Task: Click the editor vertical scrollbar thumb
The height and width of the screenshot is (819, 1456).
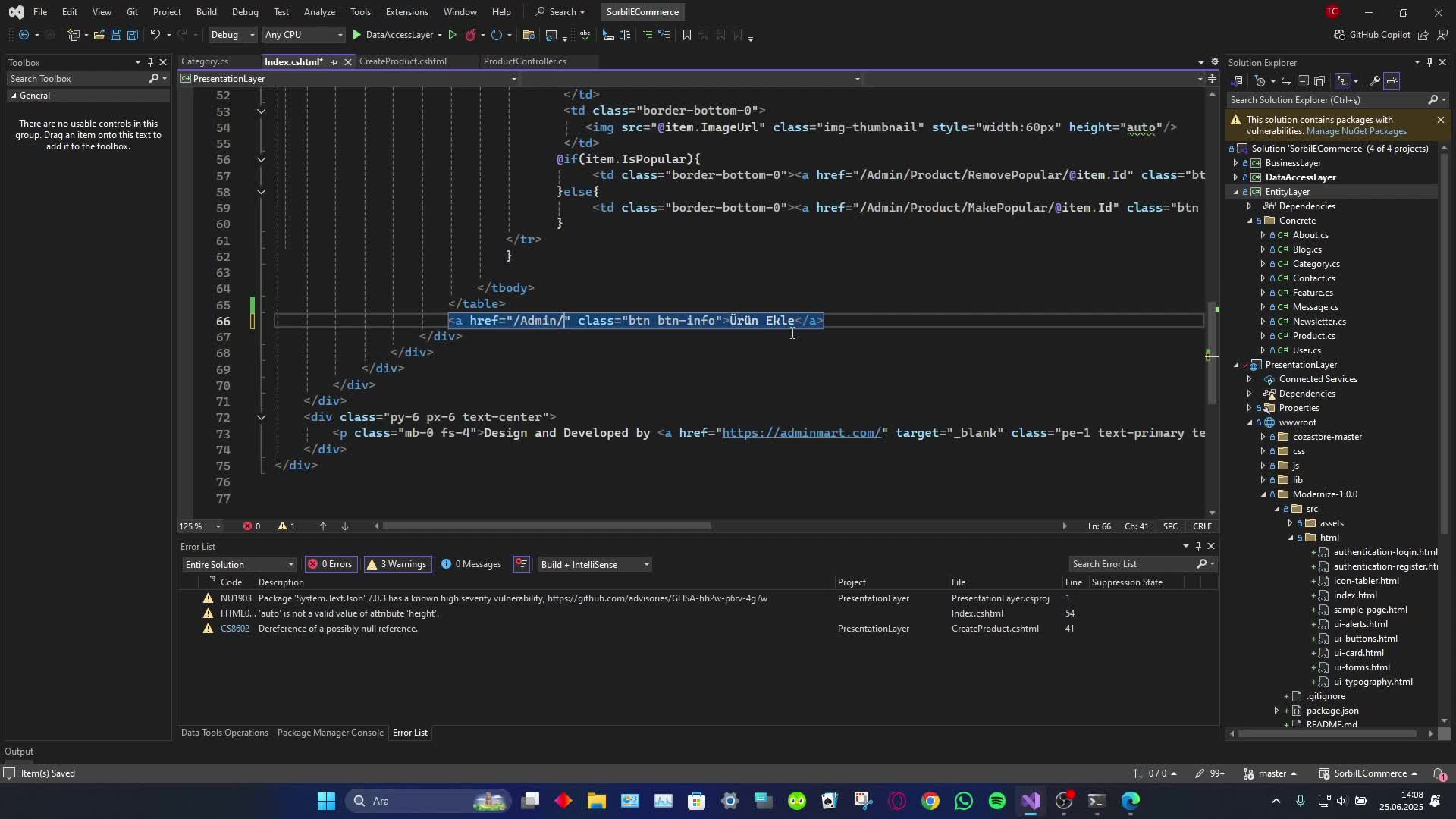Action: (x=1212, y=353)
